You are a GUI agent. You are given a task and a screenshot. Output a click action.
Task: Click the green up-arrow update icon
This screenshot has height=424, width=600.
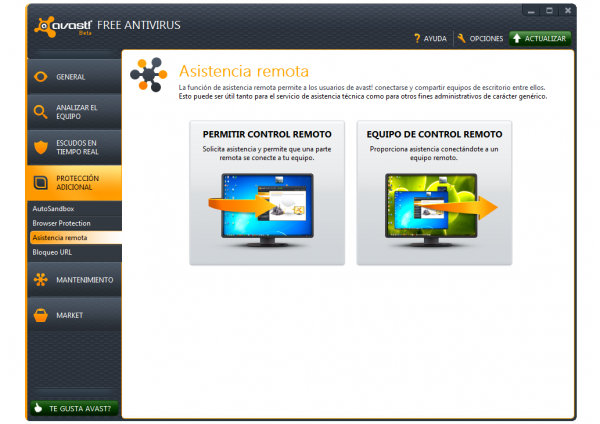(x=517, y=38)
